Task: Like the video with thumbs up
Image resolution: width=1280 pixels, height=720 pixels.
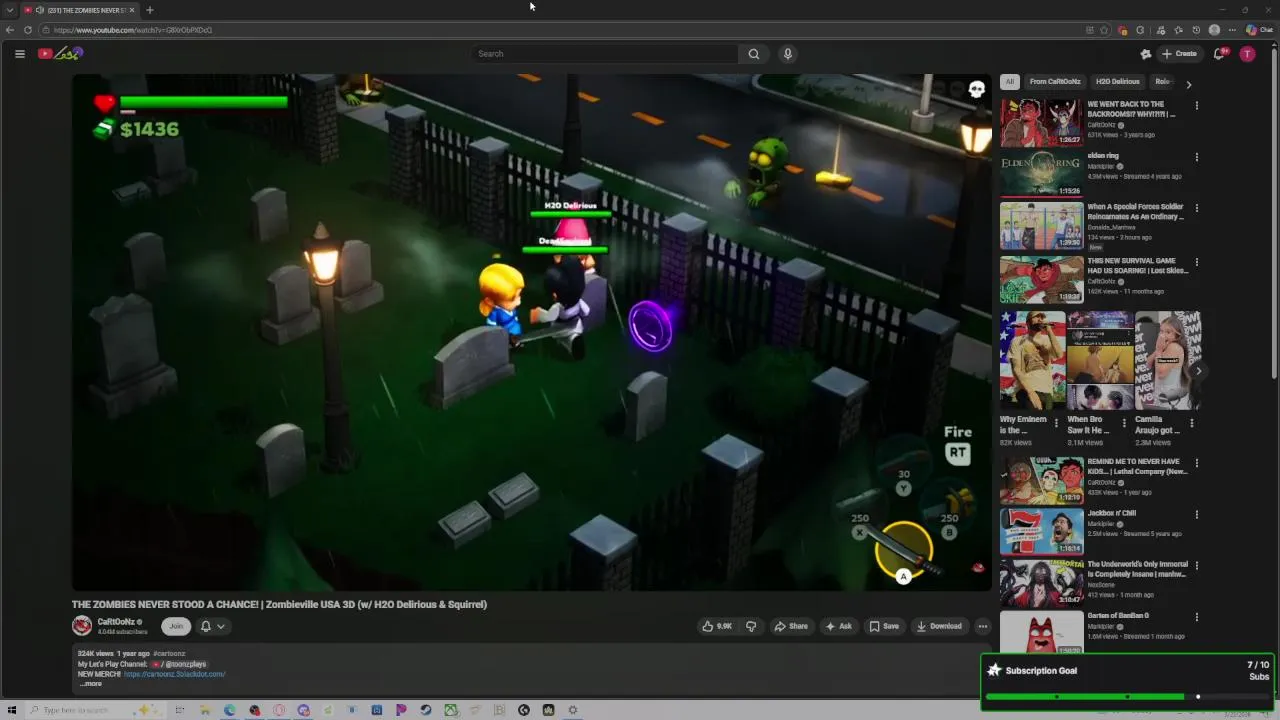Action: pyautogui.click(x=717, y=626)
